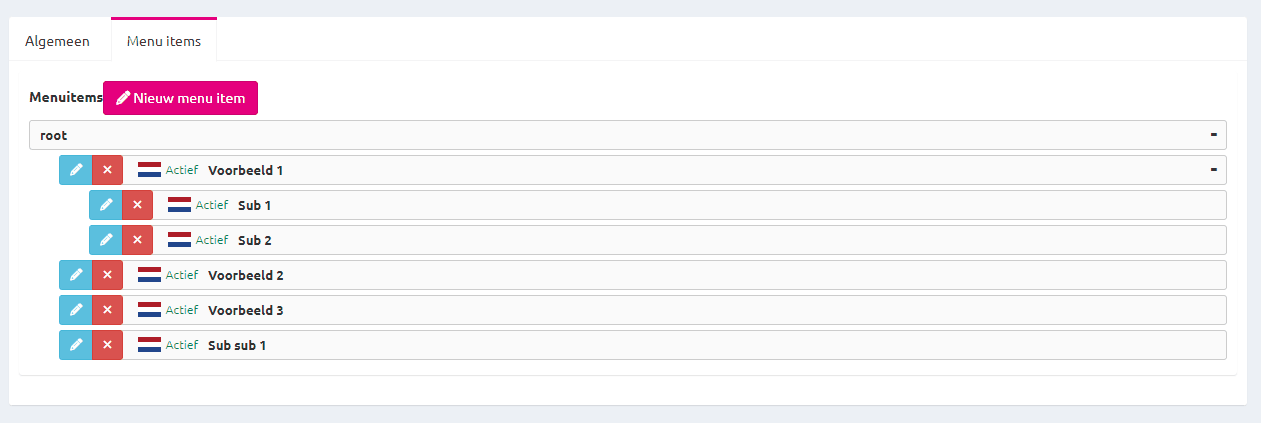The width and height of the screenshot is (1261, 423).
Task: Select the Sub sub 1 row label
Action: [x=237, y=345]
